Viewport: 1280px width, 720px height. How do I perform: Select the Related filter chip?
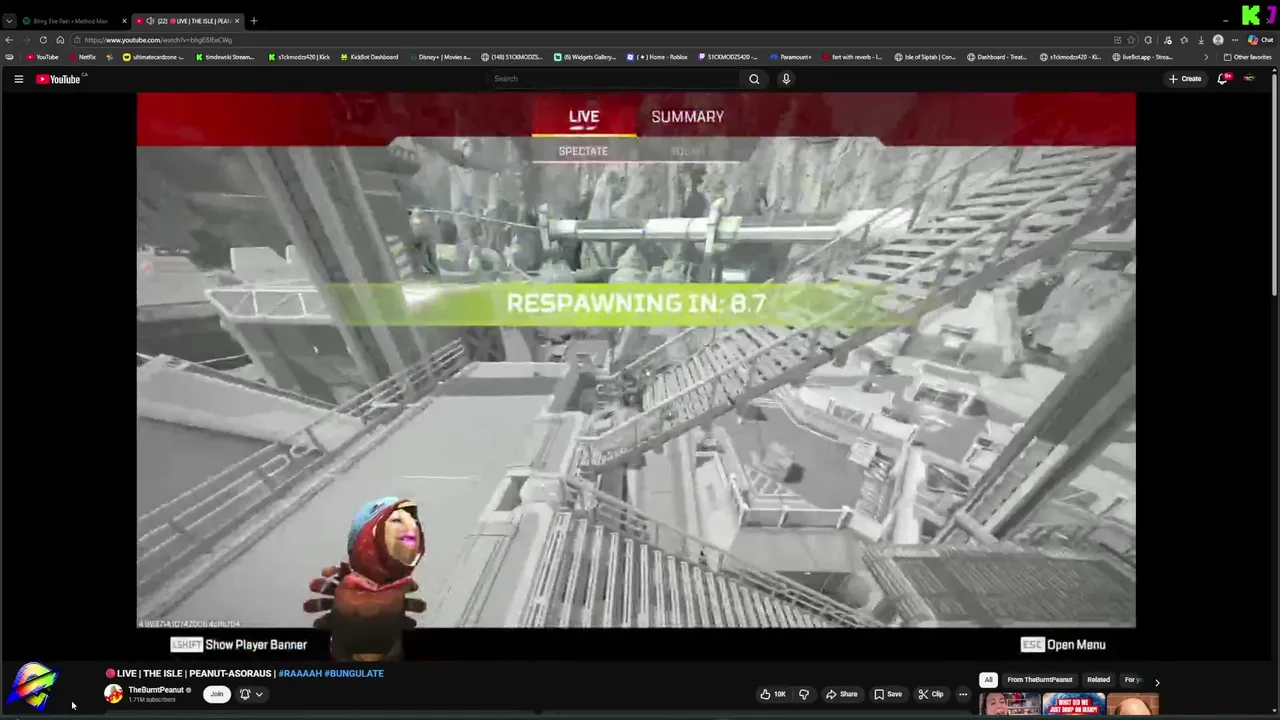[1098, 680]
